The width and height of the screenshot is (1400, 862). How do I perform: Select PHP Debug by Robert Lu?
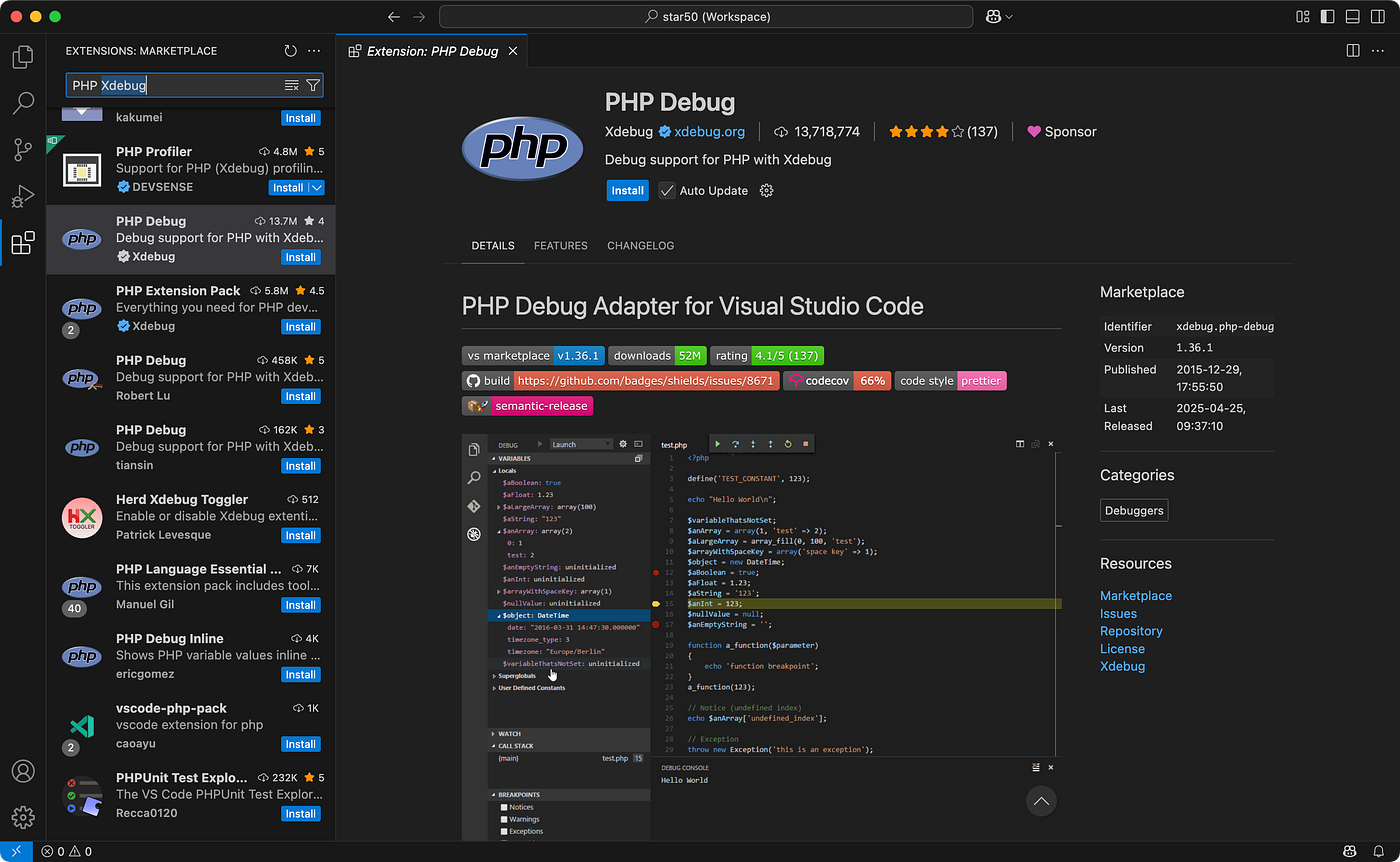191,379
